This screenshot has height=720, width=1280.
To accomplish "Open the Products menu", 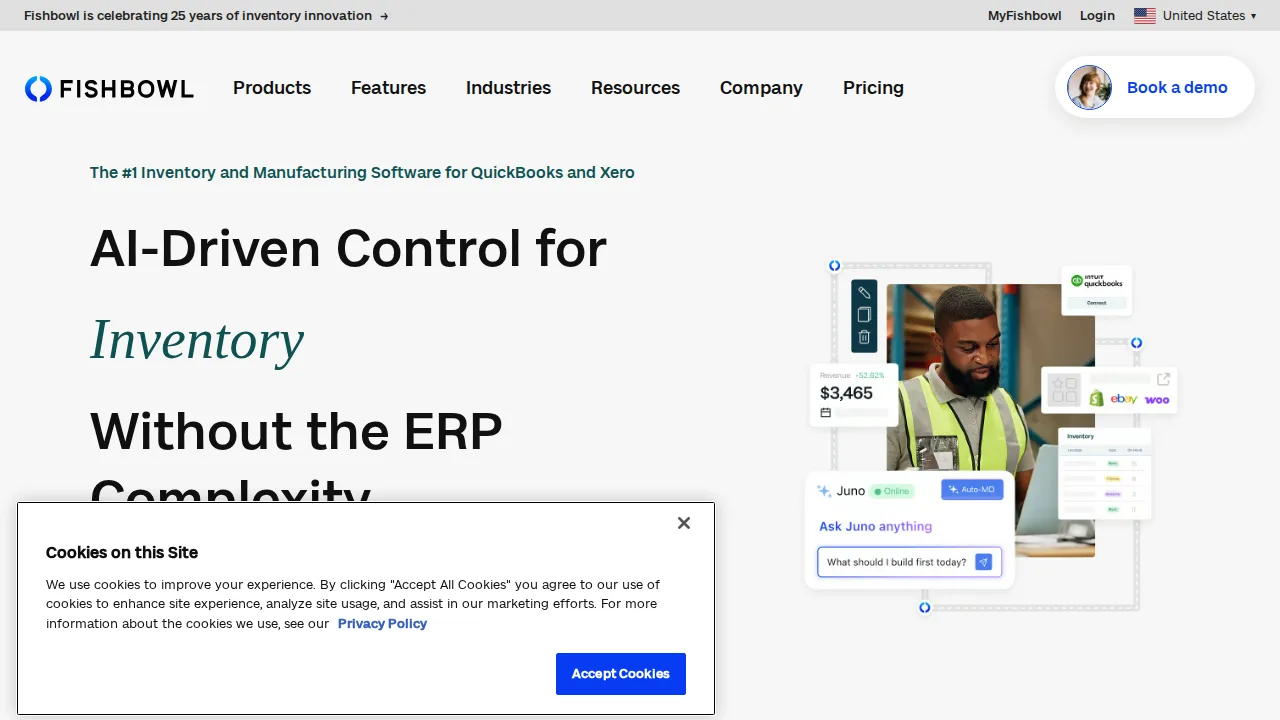I will click(272, 88).
